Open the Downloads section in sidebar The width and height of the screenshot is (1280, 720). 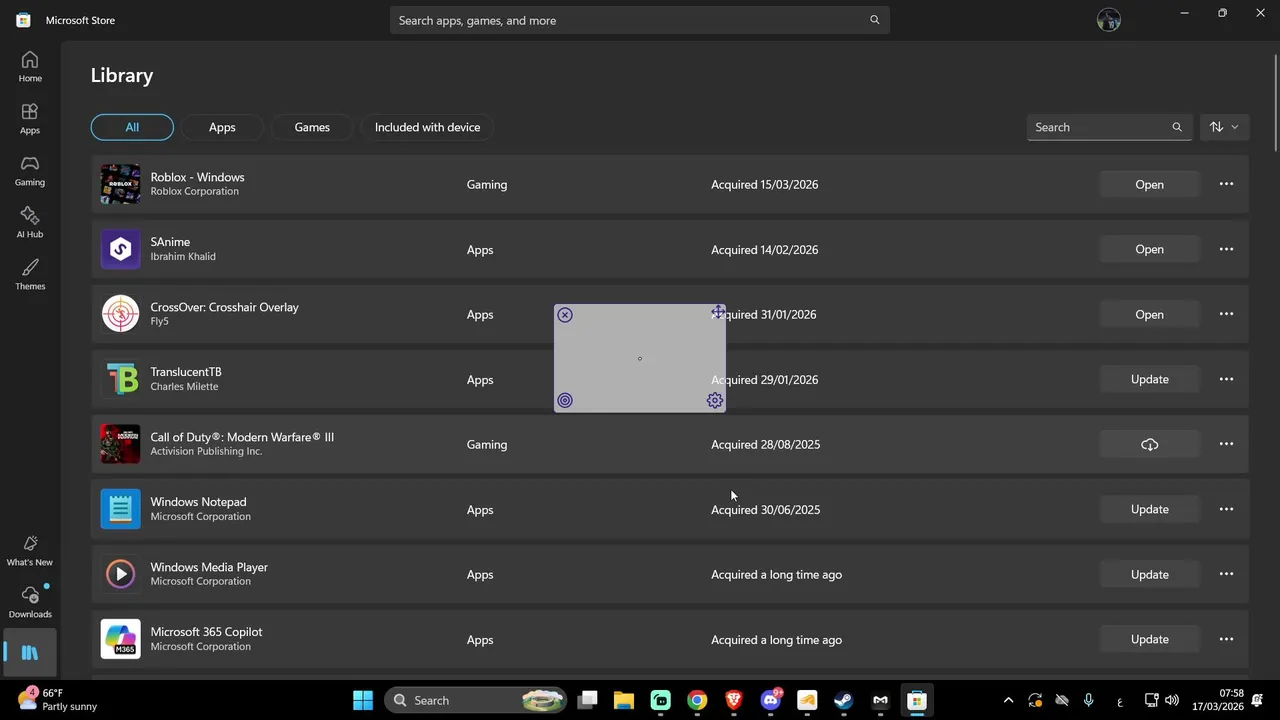30,603
